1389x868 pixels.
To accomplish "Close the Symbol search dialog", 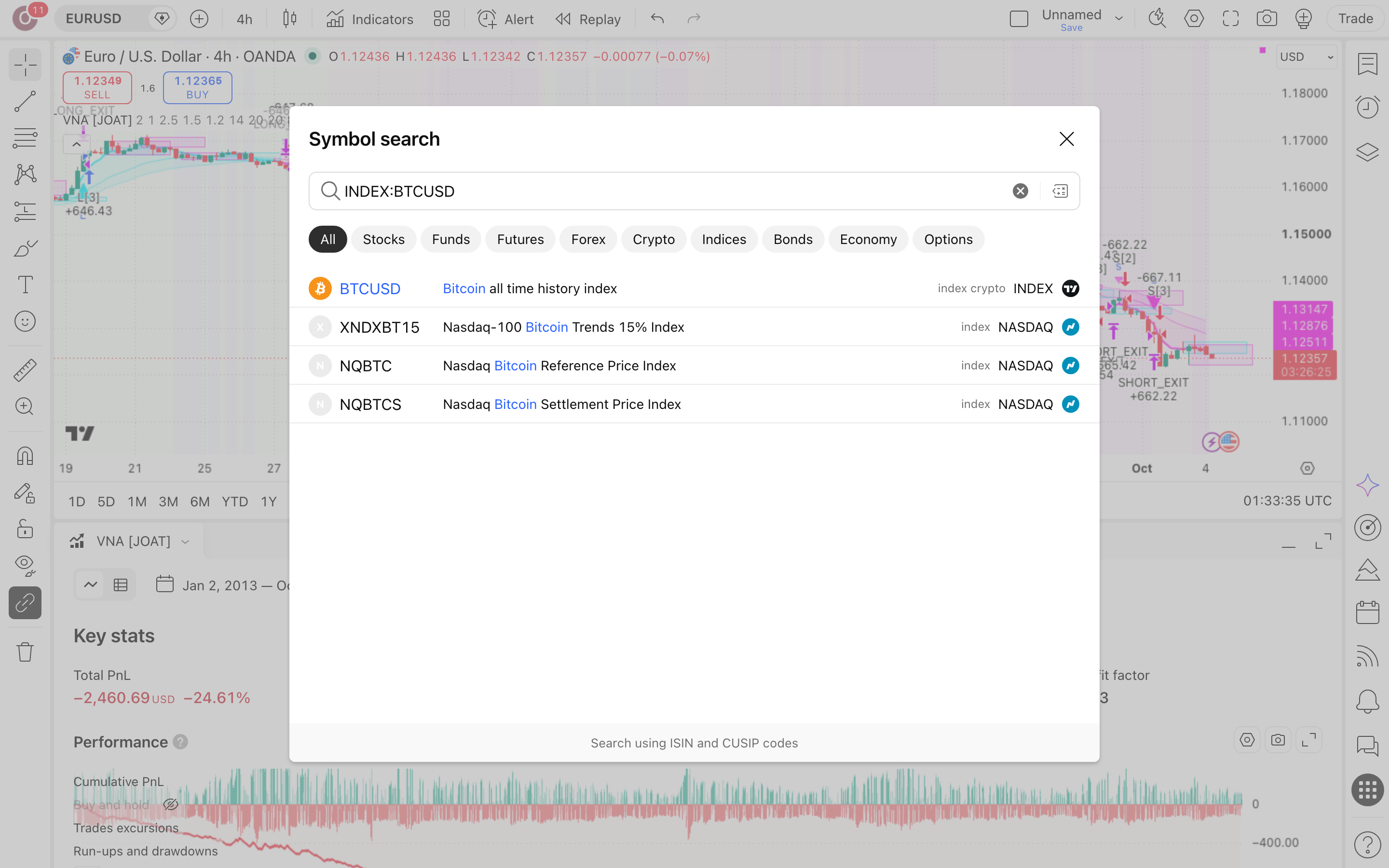I will (x=1066, y=139).
